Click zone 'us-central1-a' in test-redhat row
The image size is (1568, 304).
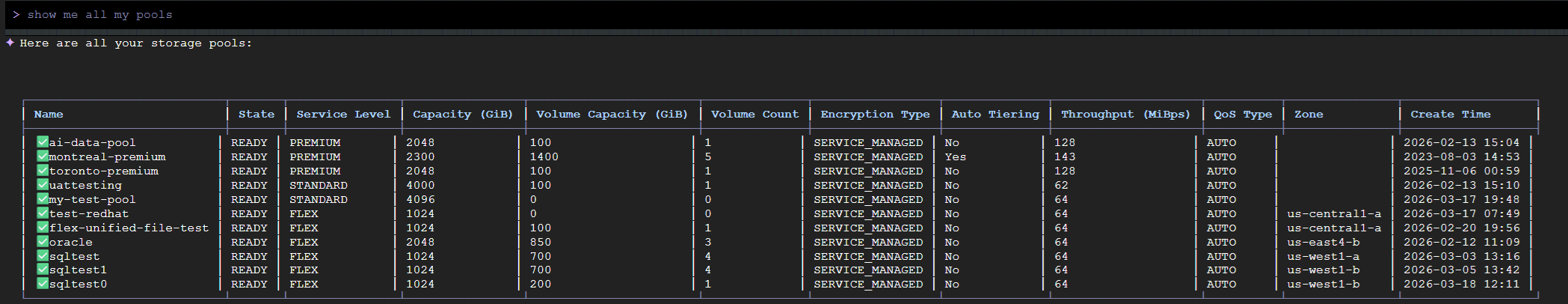point(1334,213)
